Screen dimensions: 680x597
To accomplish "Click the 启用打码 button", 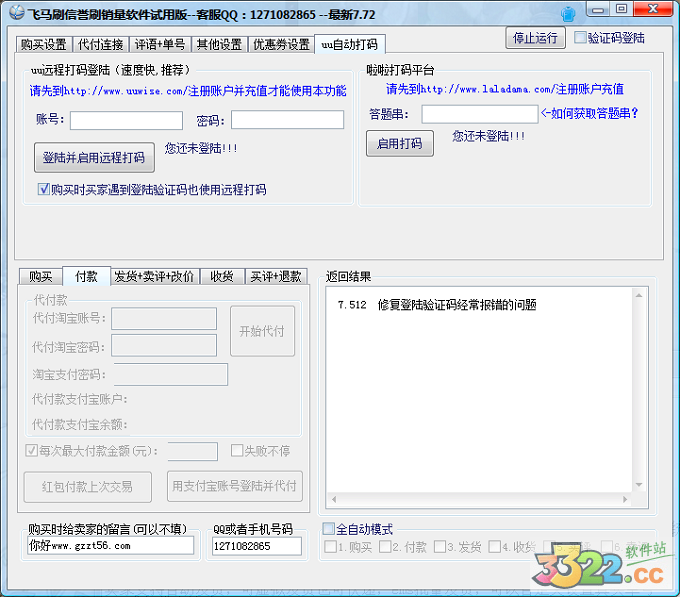I will 399,144.
